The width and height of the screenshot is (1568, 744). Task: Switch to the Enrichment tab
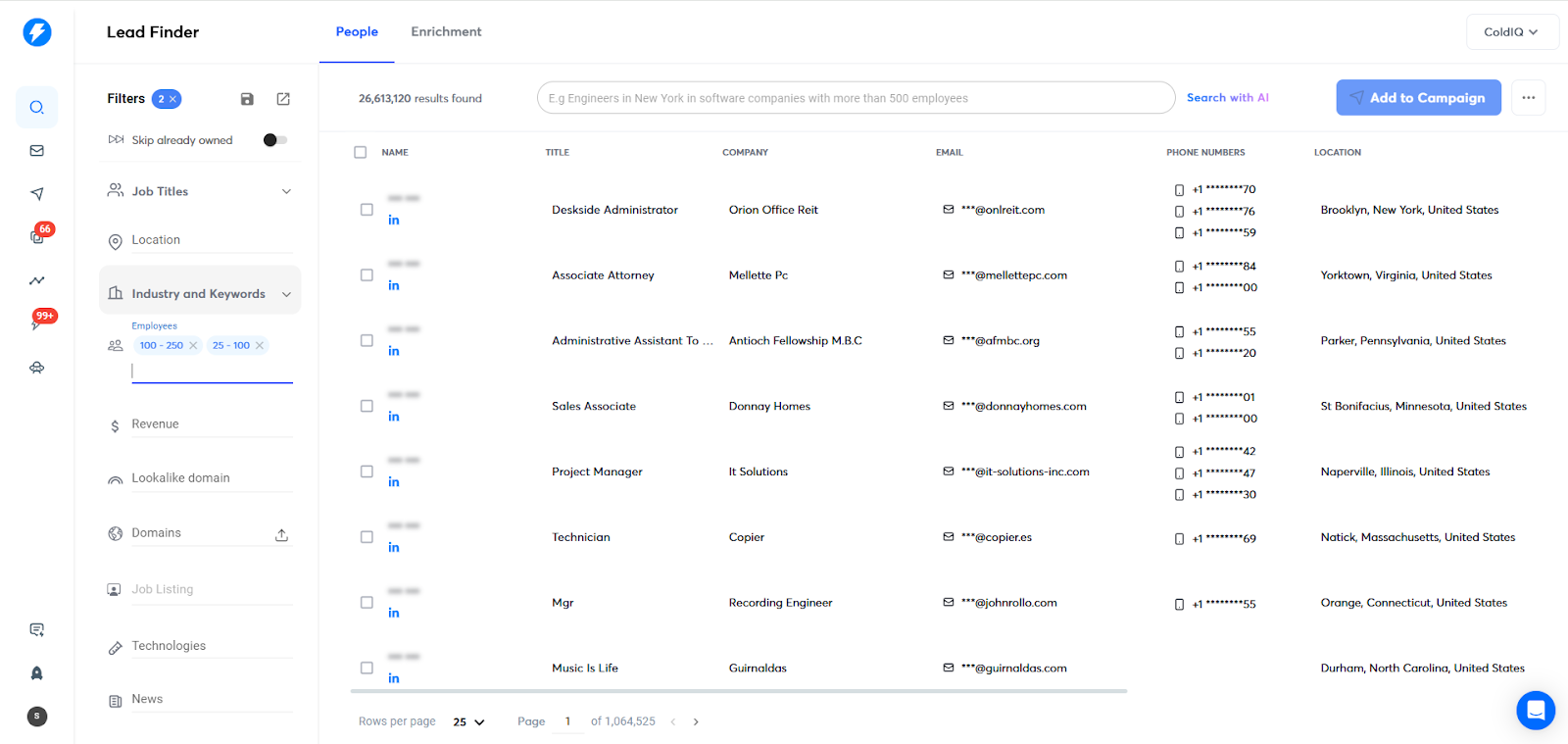tap(446, 32)
